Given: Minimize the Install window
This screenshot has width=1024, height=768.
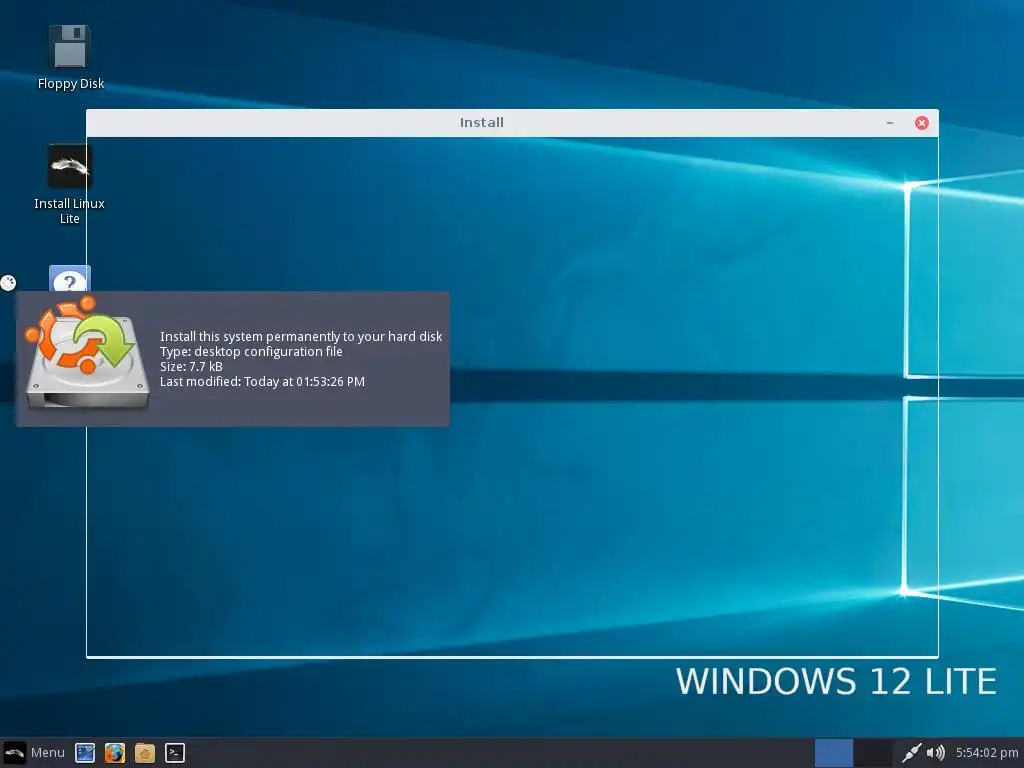Looking at the screenshot, I should [889, 123].
